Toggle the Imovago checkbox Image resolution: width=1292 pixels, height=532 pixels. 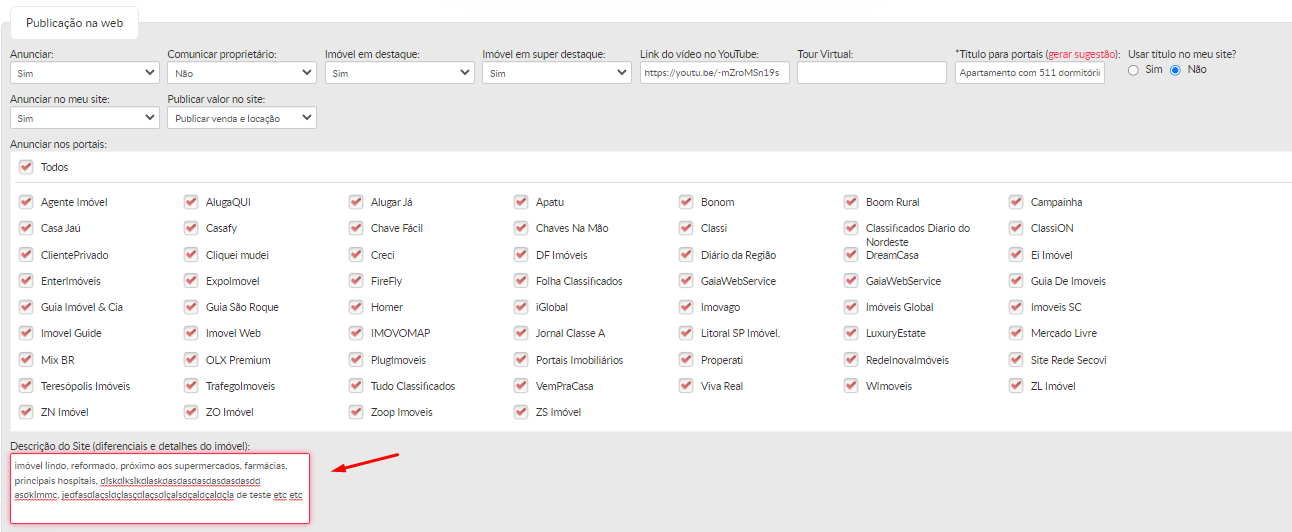[x=686, y=307]
